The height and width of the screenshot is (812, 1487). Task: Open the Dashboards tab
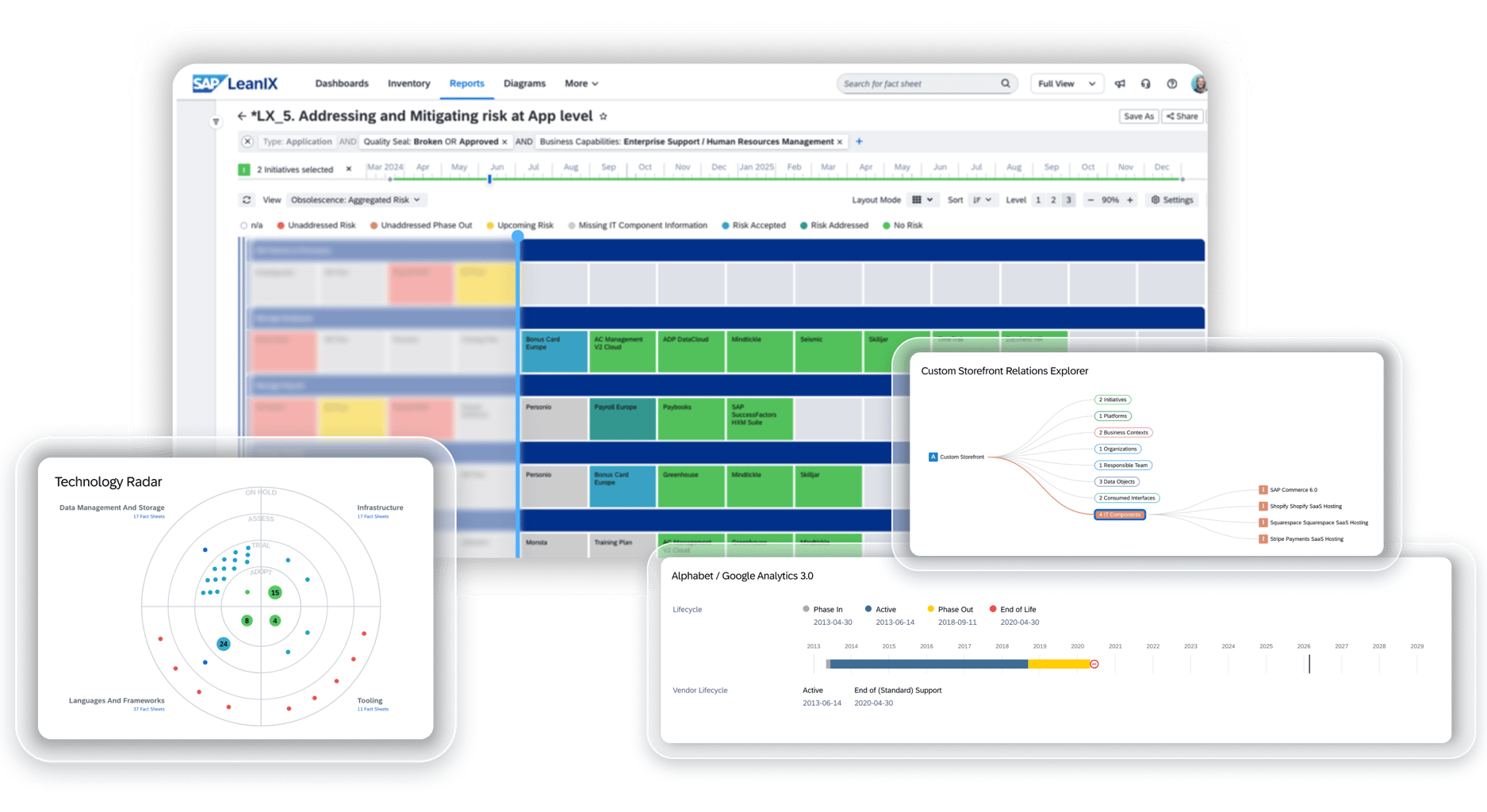(342, 83)
